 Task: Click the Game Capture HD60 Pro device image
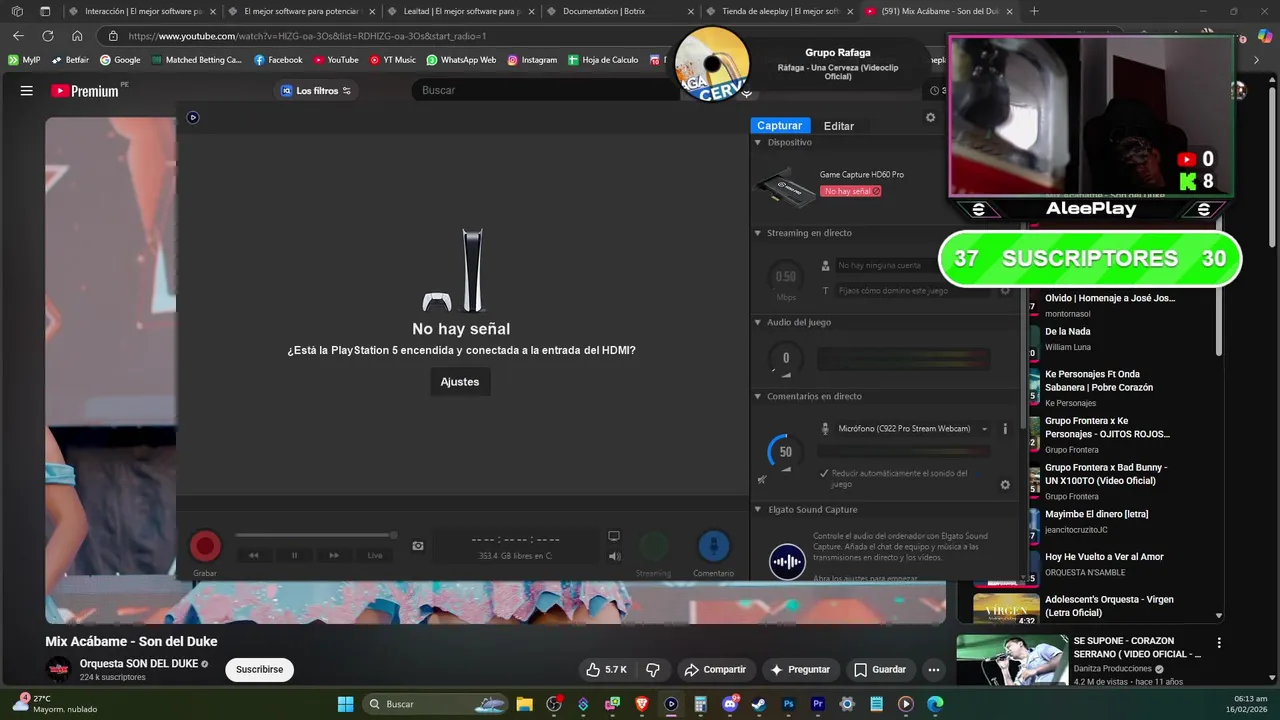(x=785, y=186)
